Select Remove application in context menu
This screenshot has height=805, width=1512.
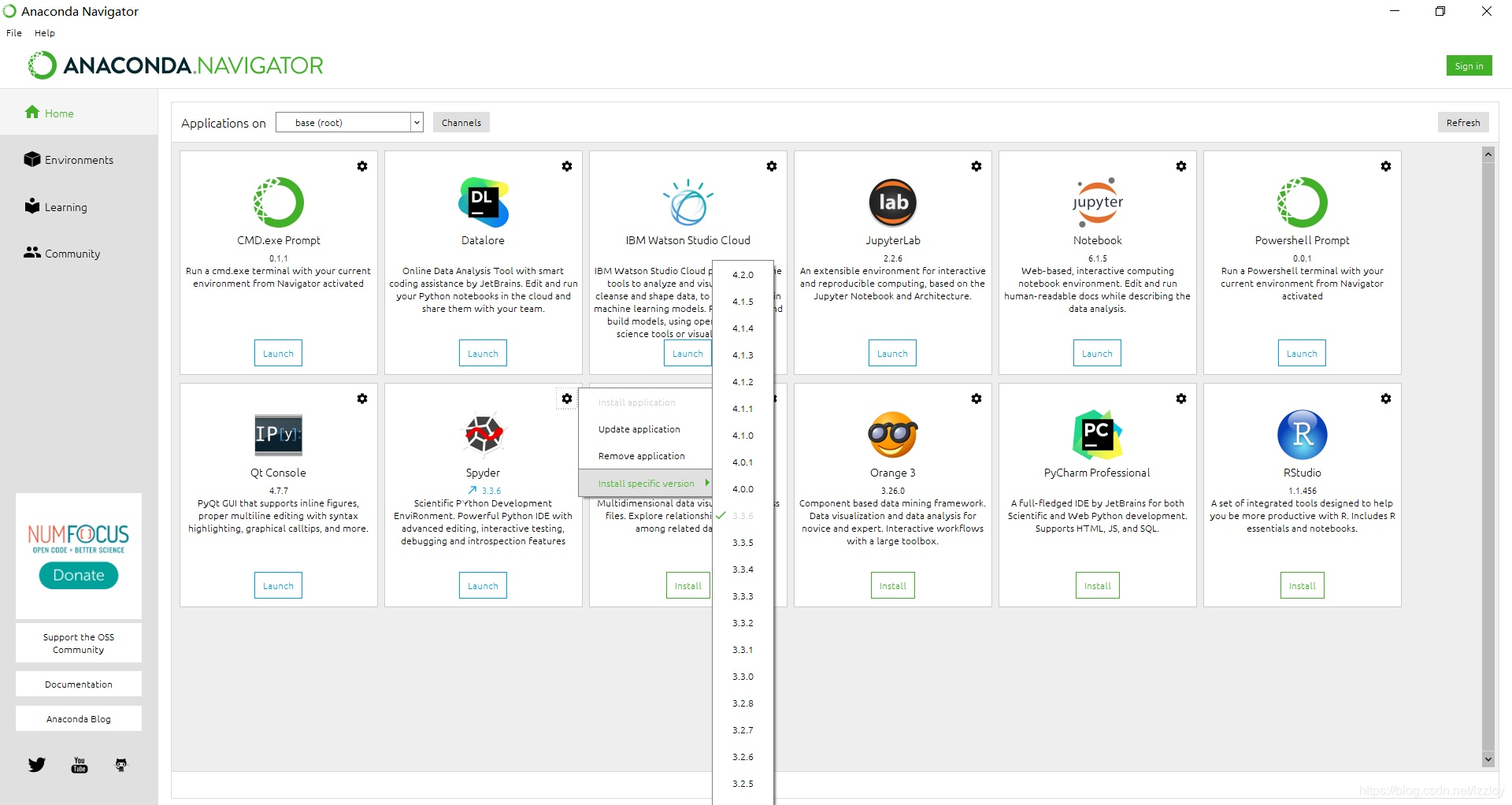646,456
